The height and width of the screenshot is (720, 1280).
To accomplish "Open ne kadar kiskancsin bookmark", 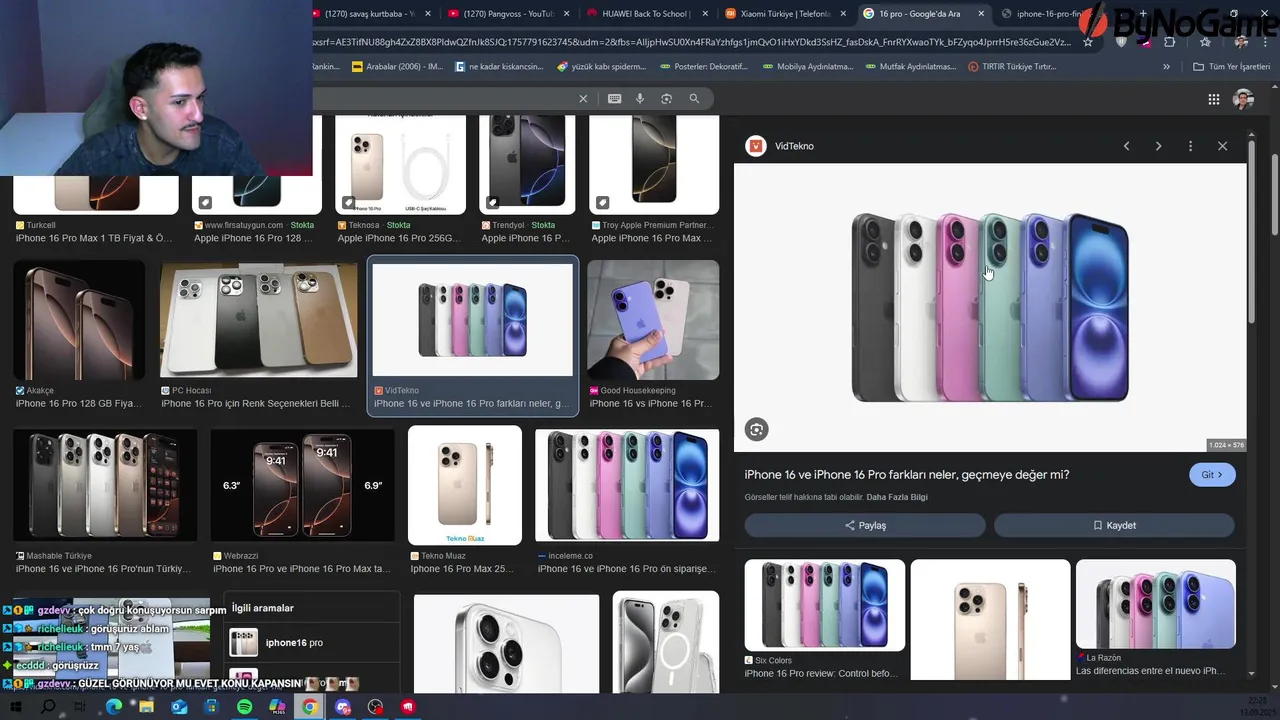I will (499, 67).
